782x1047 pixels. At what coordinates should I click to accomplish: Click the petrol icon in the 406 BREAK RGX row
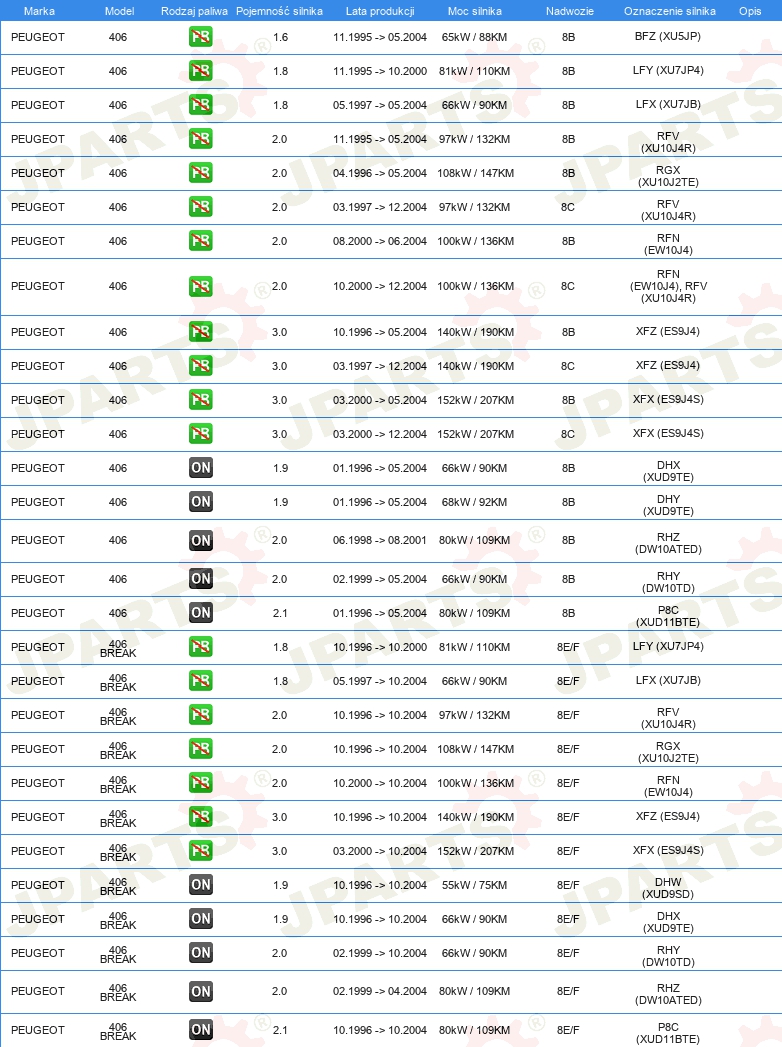200,749
